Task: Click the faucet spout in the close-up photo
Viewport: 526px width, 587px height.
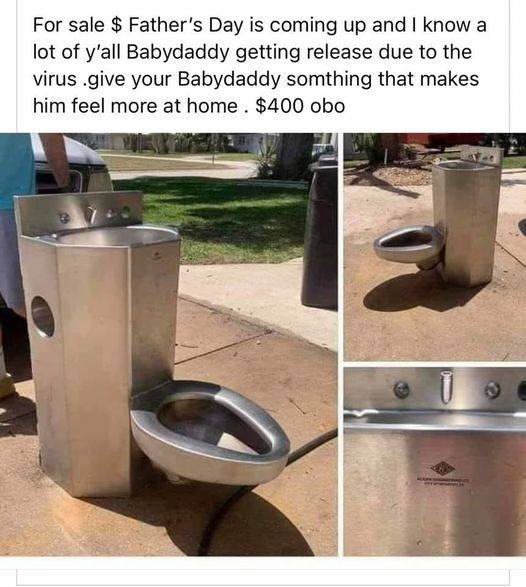Action: [446, 386]
